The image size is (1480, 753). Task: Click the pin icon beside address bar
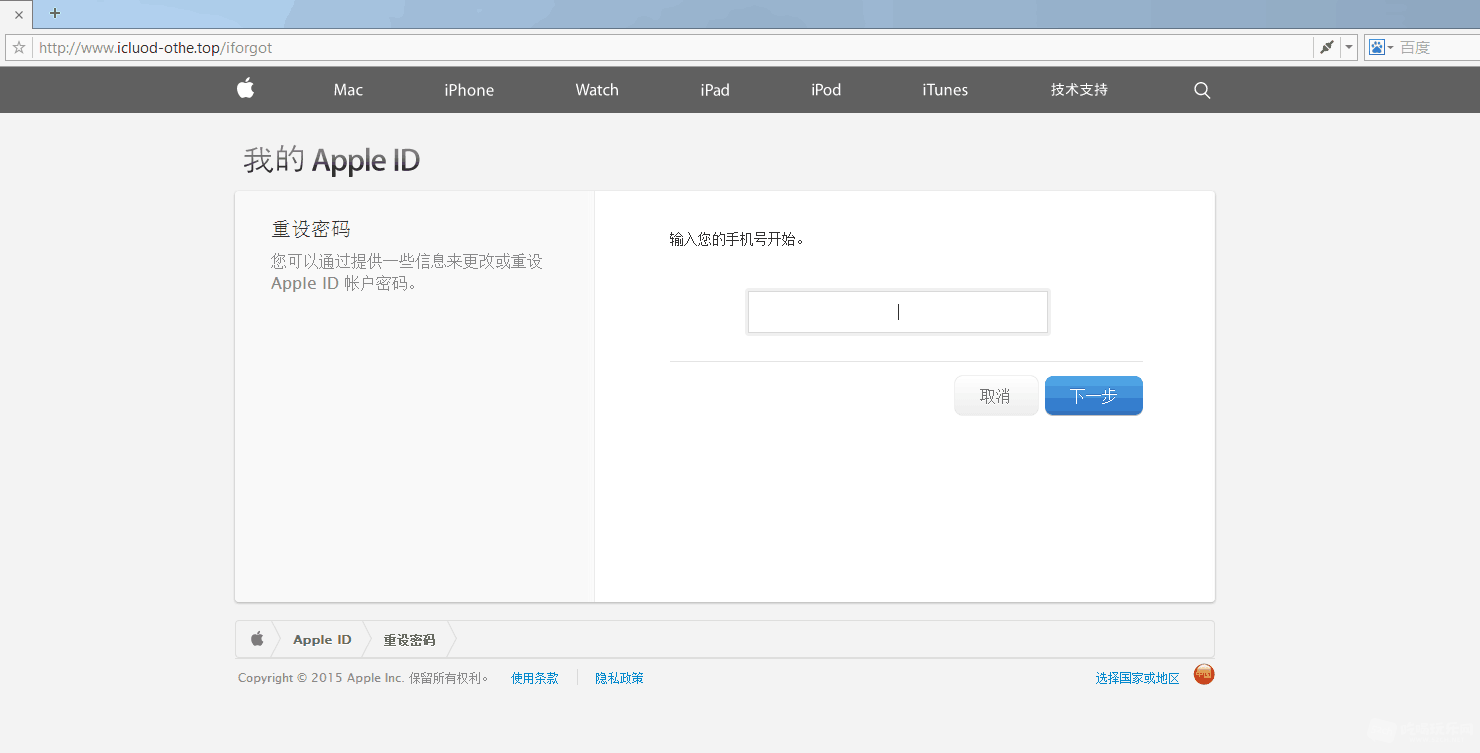[x=1327, y=47]
